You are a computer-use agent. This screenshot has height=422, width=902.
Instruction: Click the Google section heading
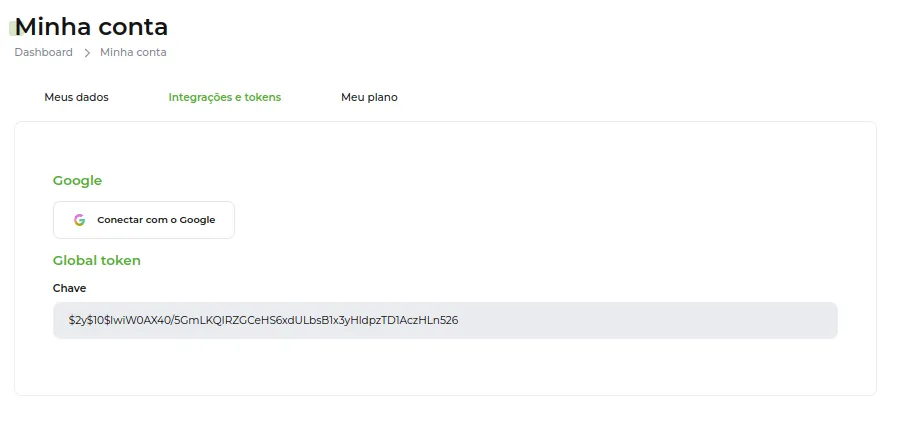click(77, 181)
